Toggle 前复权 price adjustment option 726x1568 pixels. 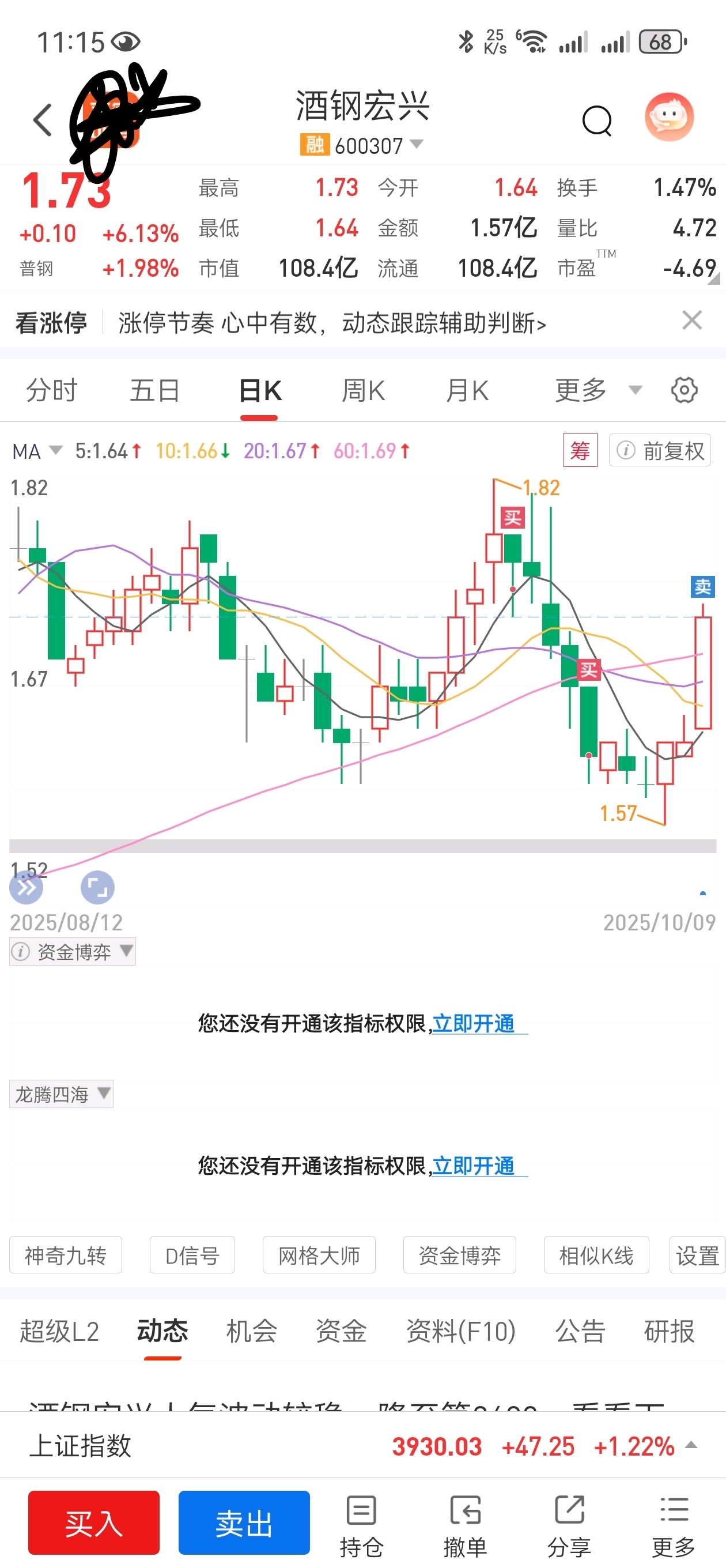660,450
